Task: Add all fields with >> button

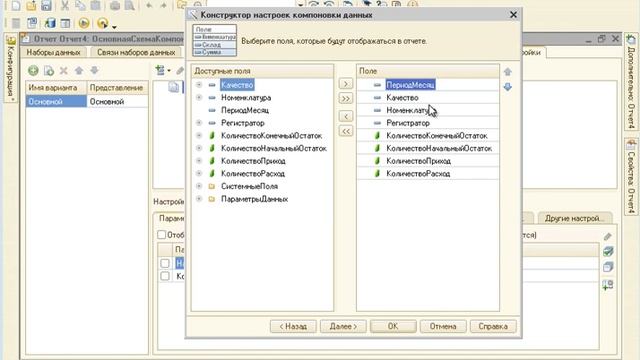Action: pyautogui.click(x=346, y=98)
